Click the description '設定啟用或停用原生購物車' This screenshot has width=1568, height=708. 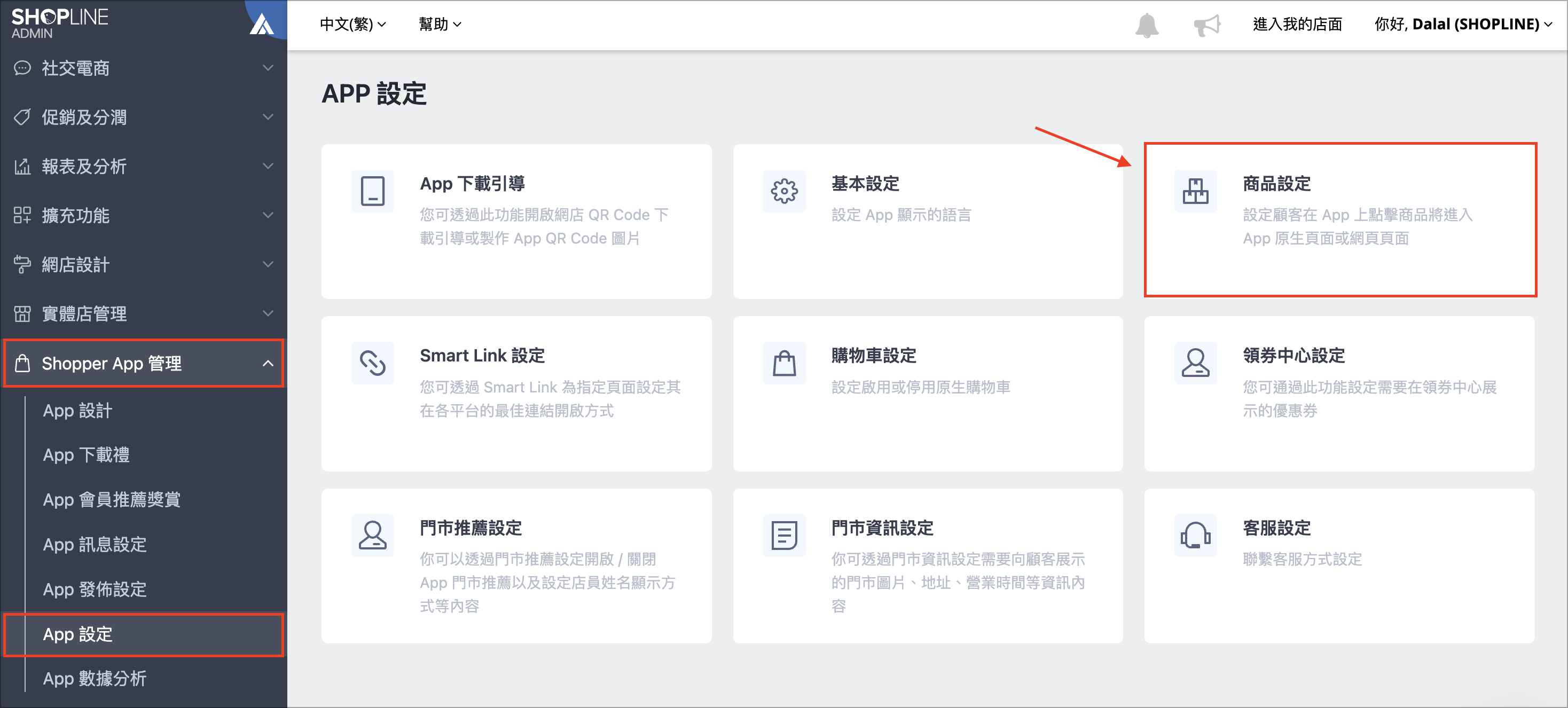tap(920, 387)
